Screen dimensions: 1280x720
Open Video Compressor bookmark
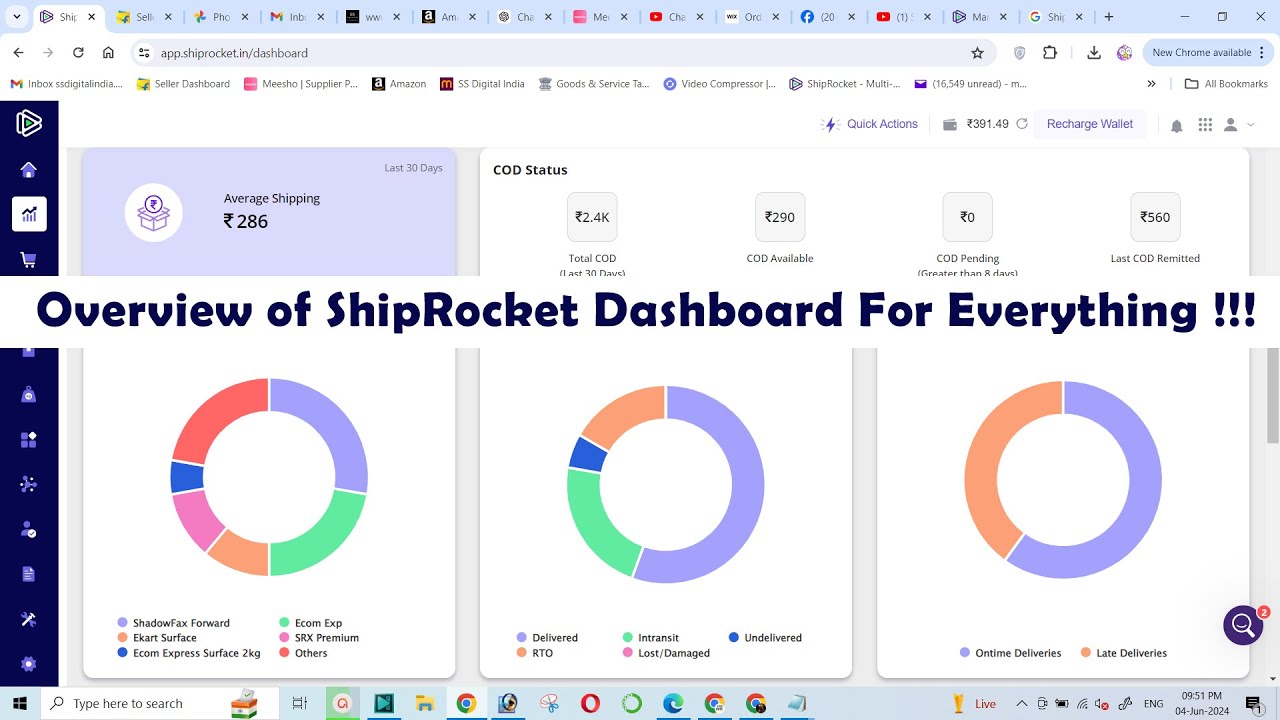719,84
